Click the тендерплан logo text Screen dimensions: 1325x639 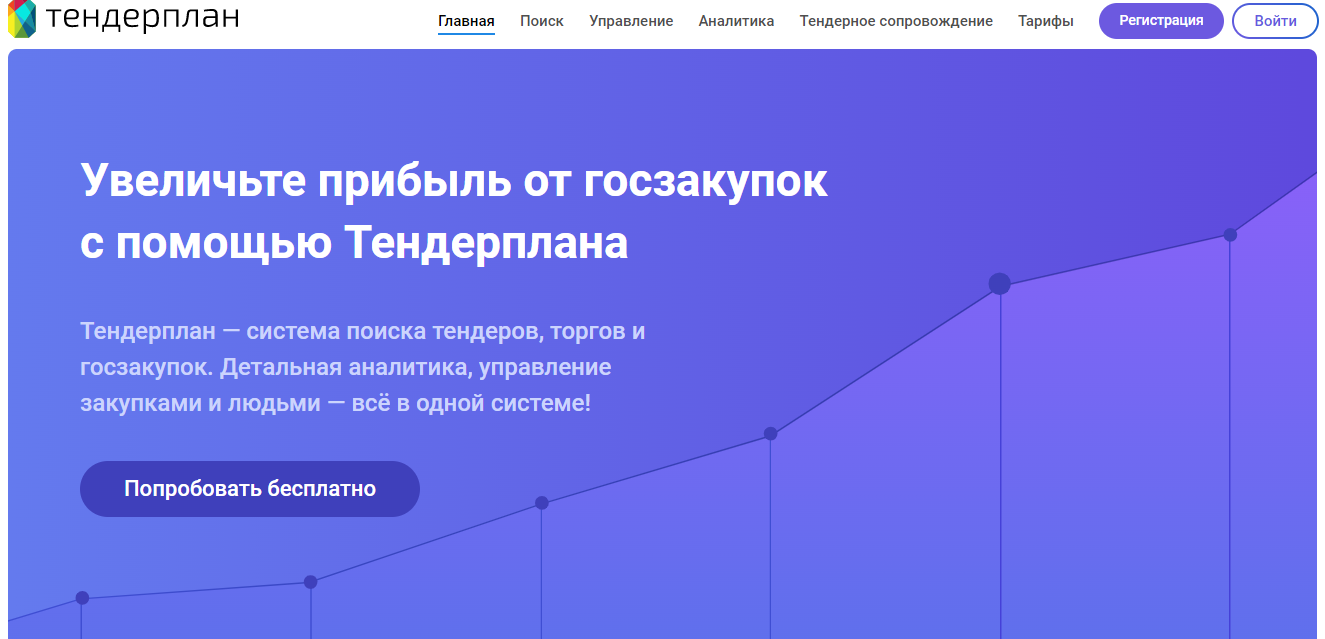(142, 18)
